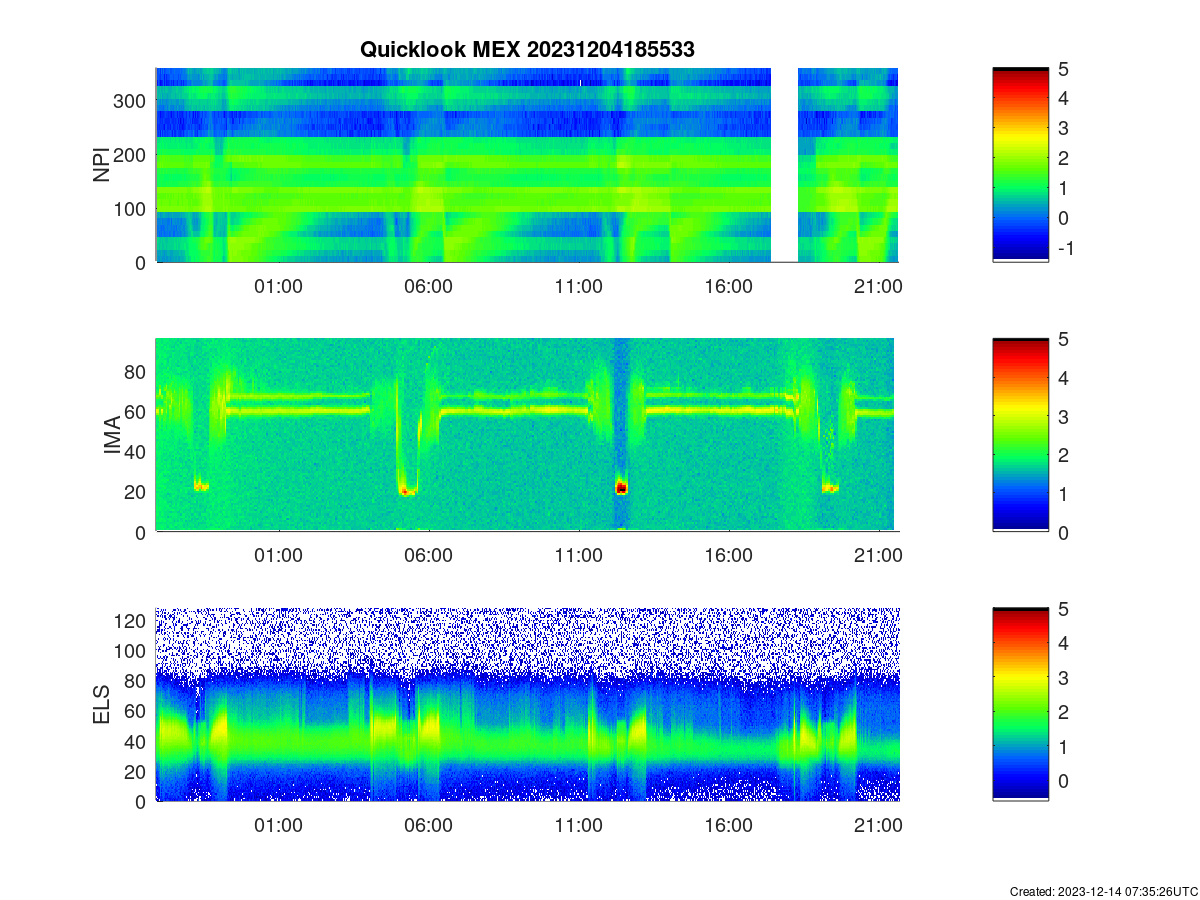Click the 80 tick on ELS y-axis
This screenshot has width=1200, height=900.
tap(137, 681)
